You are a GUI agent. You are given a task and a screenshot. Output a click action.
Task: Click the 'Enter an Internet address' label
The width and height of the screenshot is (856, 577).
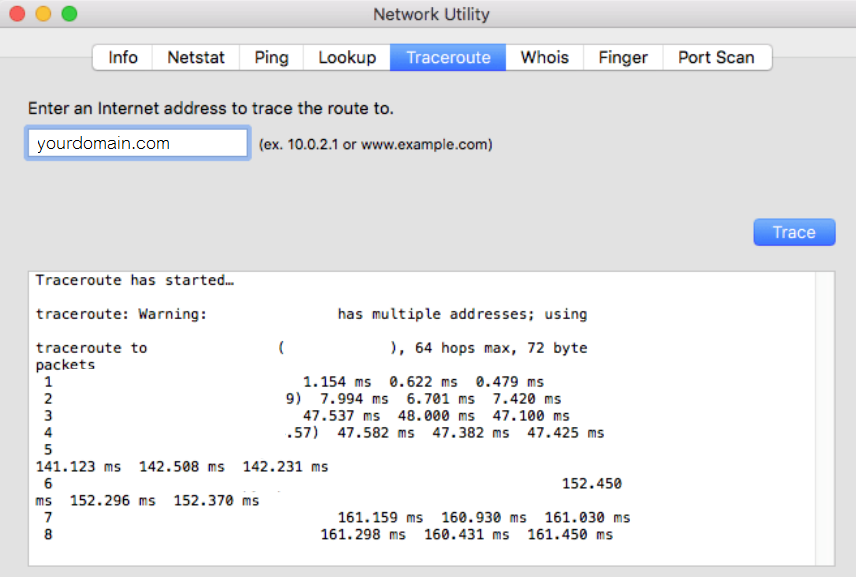tap(211, 108)
